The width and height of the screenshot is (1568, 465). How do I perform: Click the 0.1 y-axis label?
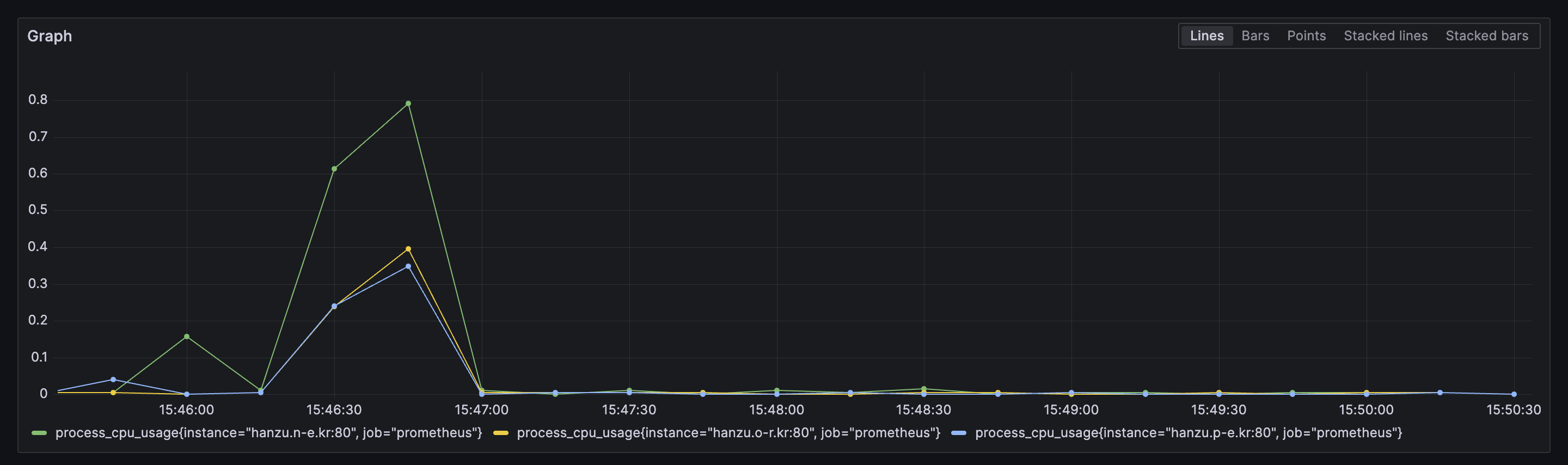pyautogui.click(x=39, y=357)
